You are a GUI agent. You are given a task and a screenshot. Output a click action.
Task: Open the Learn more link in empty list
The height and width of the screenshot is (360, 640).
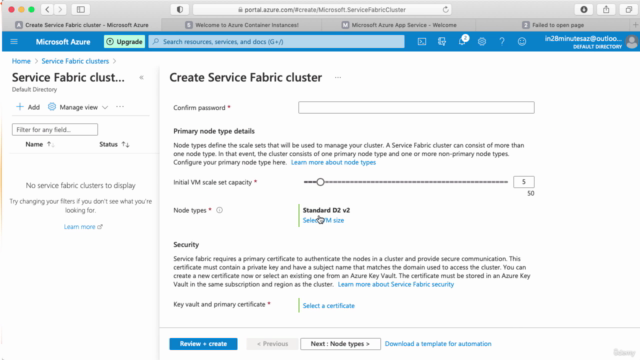(x=83, y=227)
